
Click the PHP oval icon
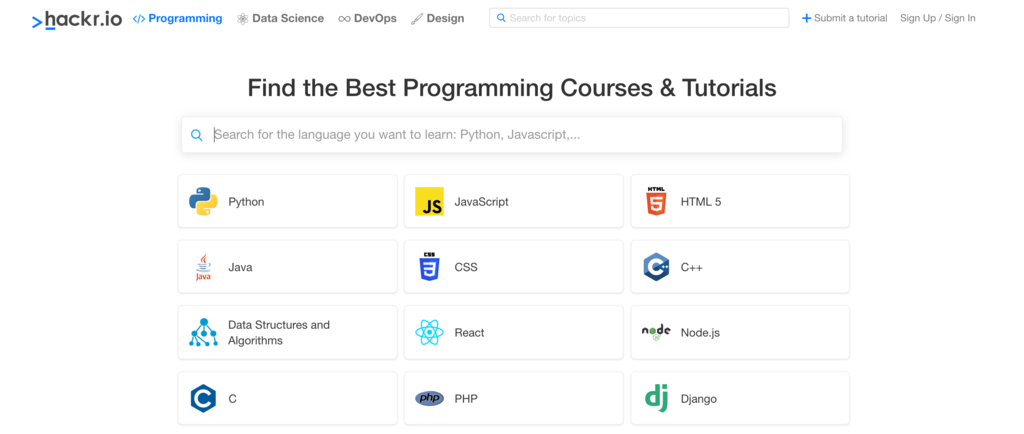pyautogui.click(x=429, y=398)
